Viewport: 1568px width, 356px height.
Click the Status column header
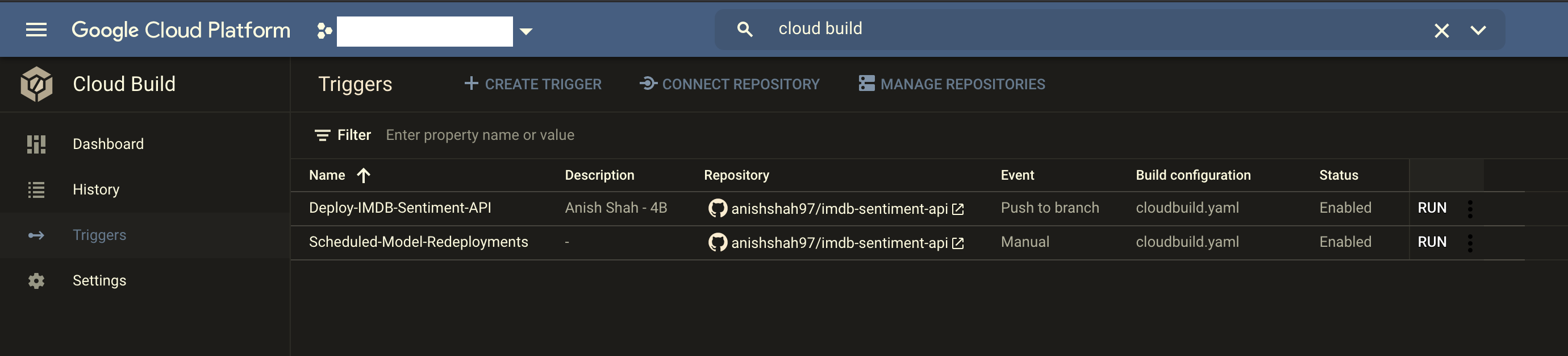point(1338,176)
